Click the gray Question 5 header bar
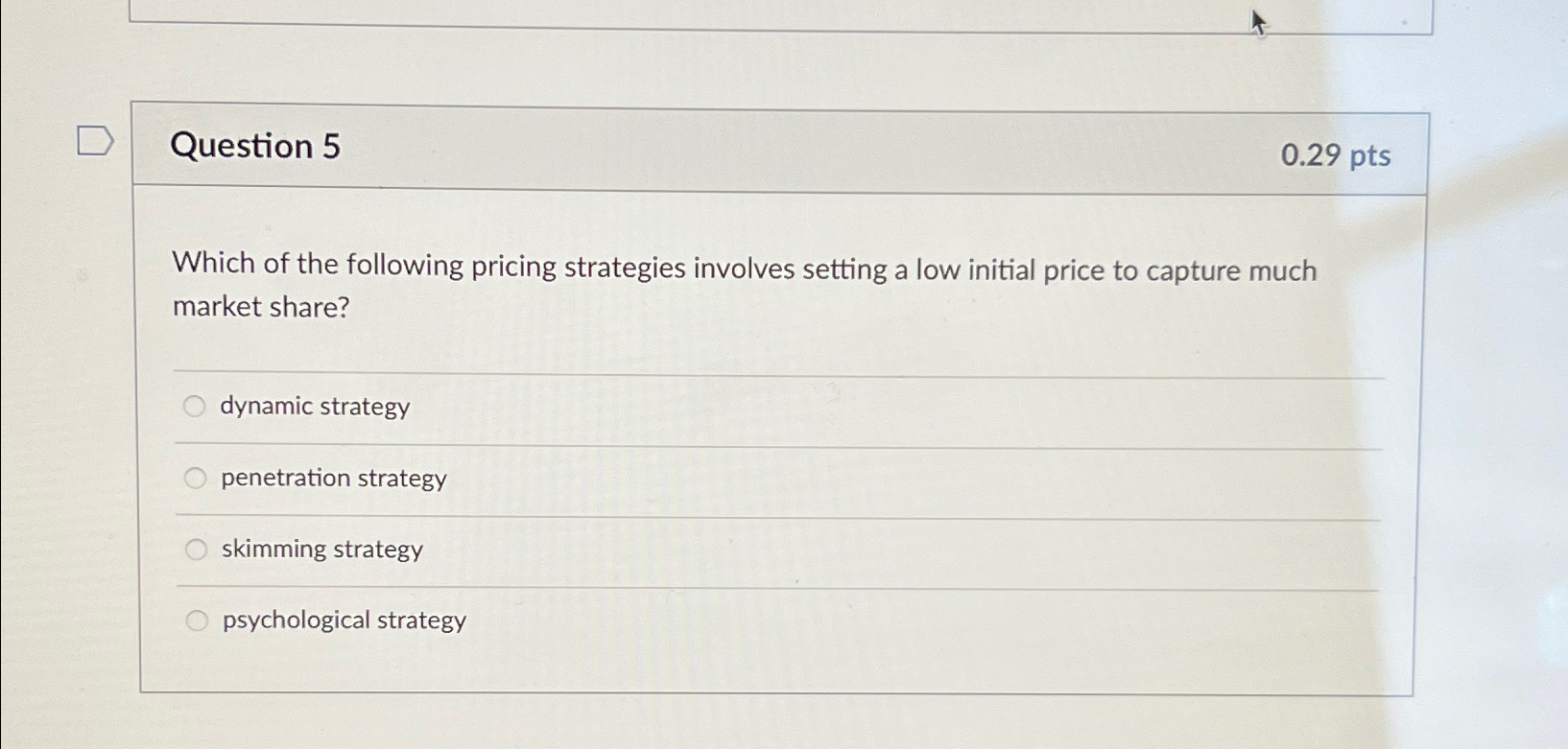Viewport: 1568px width, 749px height. [x=780, y=149]
